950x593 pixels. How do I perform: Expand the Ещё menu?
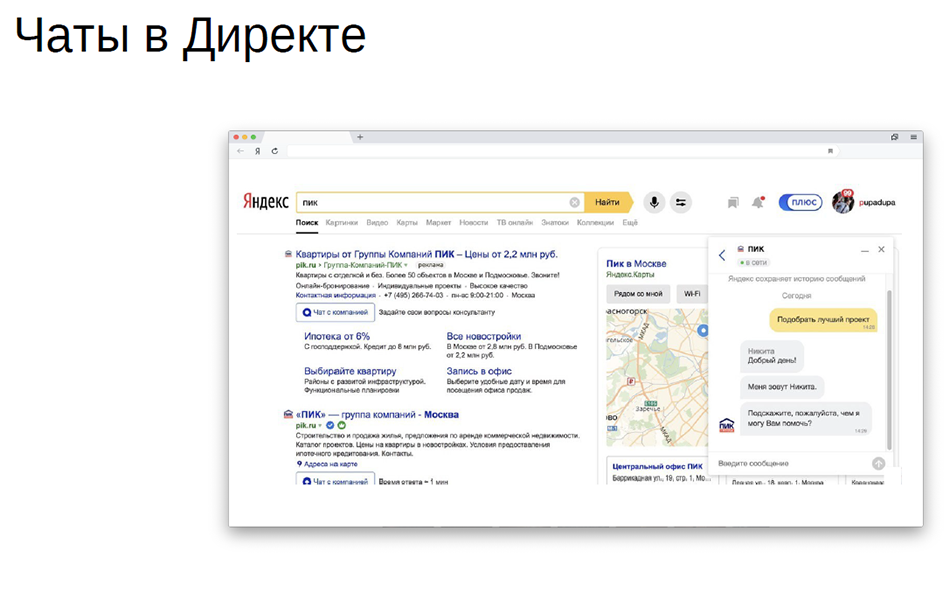tap(630, 222)
